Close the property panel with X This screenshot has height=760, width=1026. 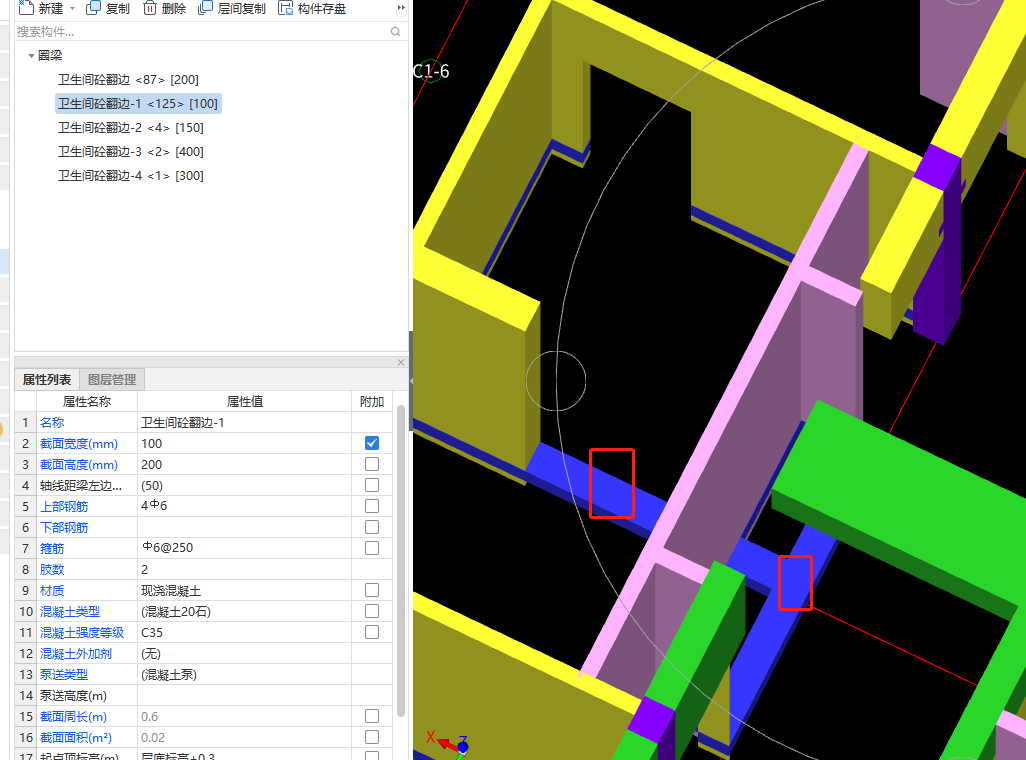(x=401, y=362)
